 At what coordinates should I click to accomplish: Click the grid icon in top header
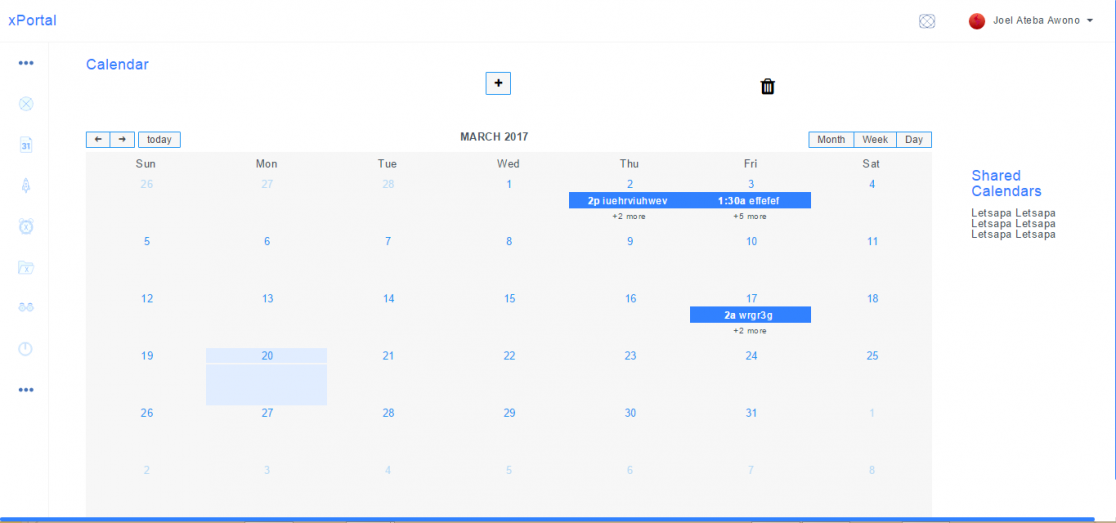click(927, 21)
